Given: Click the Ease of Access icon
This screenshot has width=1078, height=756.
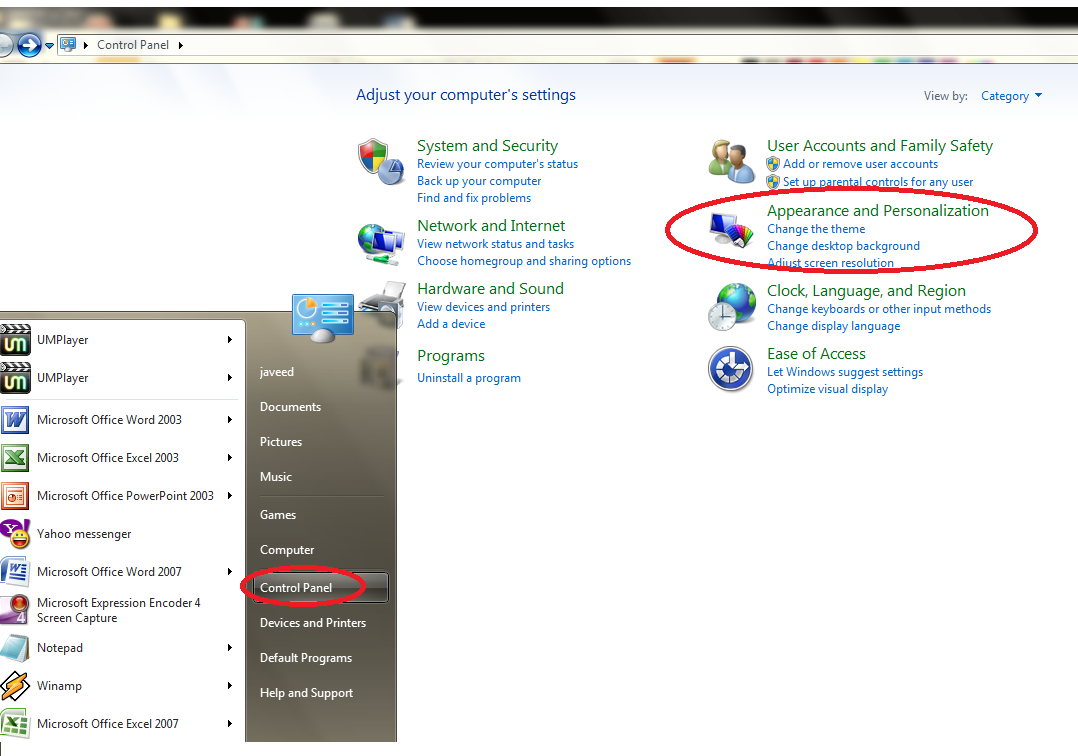Looking at the screenshot, I should 731,369.
